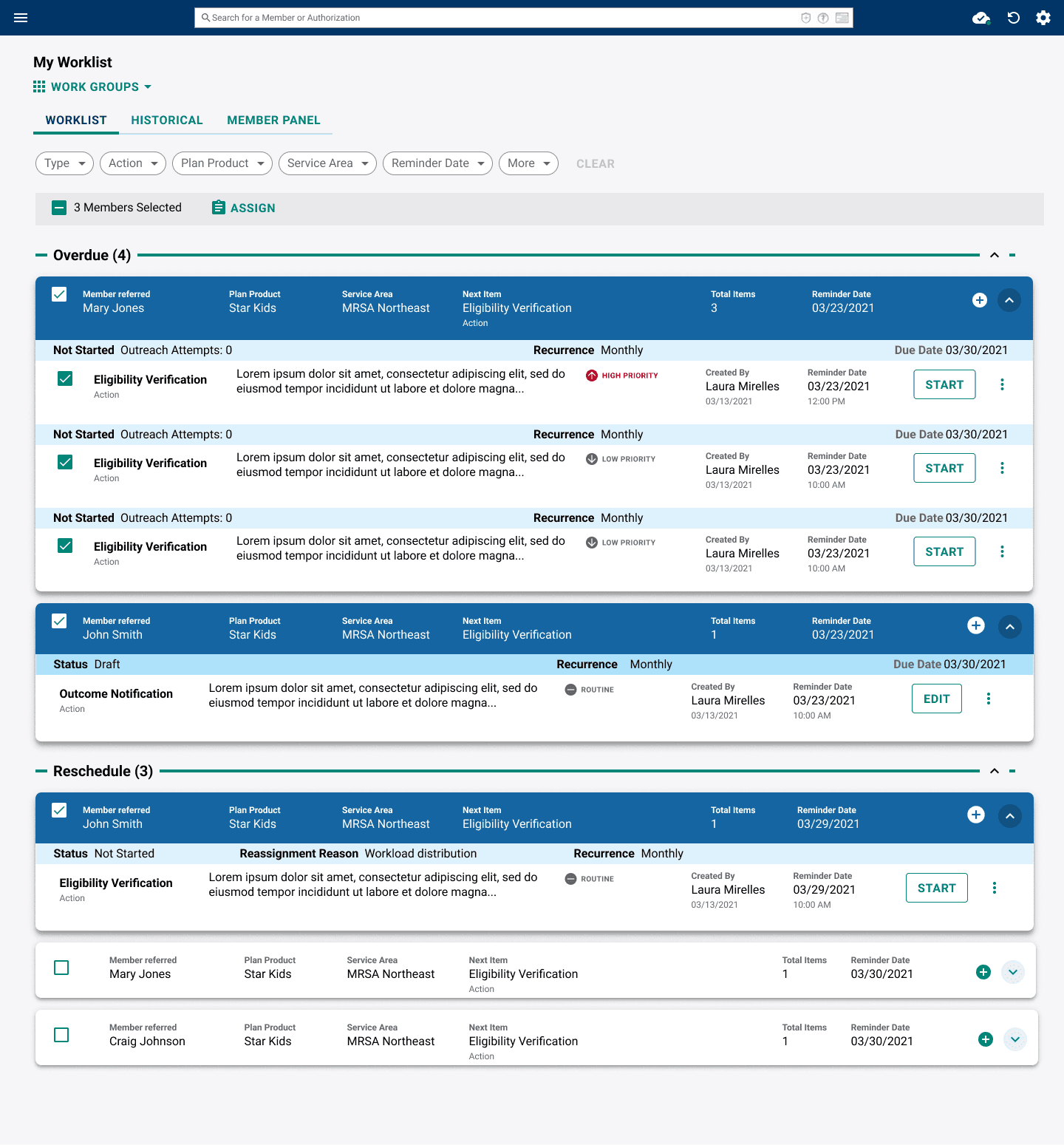Open more options for 03/29/2021 reschedule item
Viewport: 1064px width, 1145px height.
995,888
